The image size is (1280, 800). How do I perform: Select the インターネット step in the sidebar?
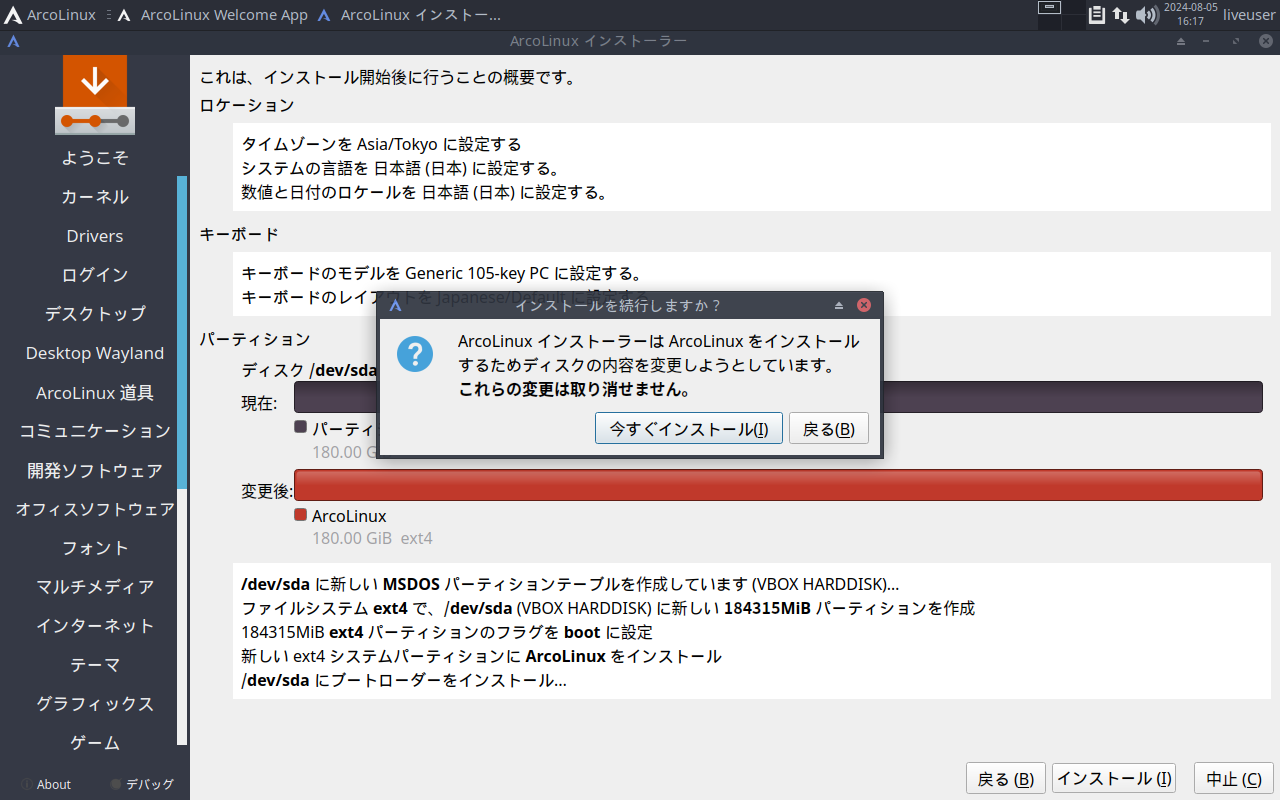[95, 626]
